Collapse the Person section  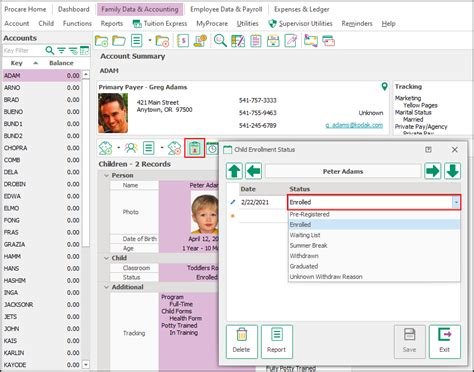point(106,175)
